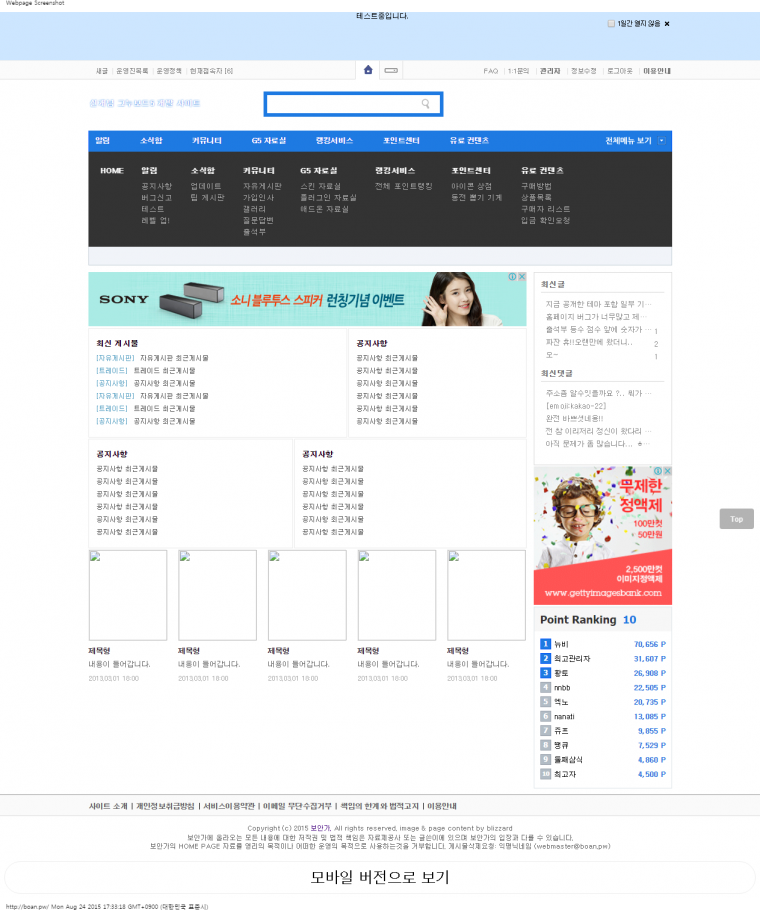Screen dimensions: 760x910
Task: Open the first broken image thumbnail
Action: click(127, 595)
